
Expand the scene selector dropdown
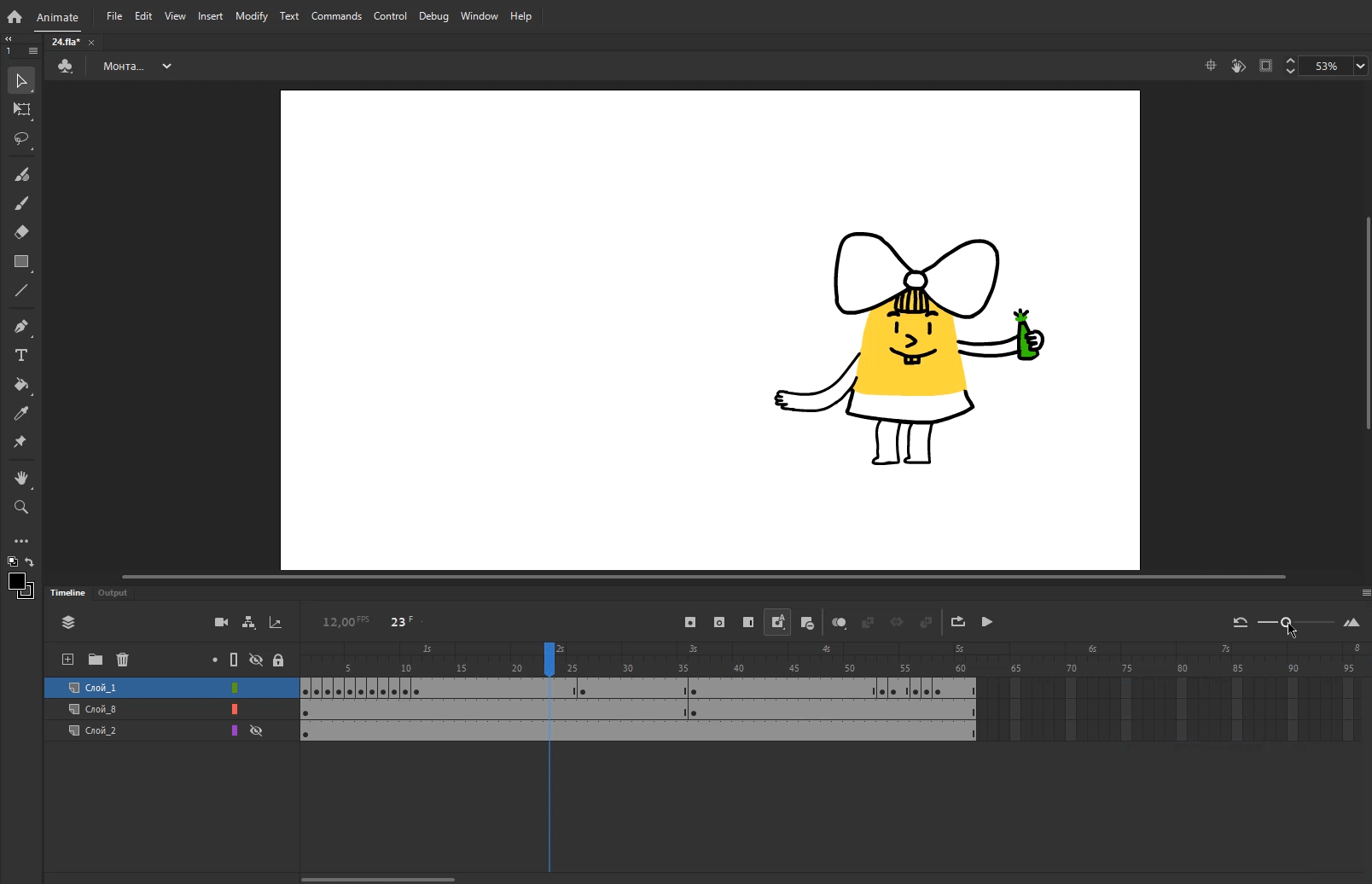[166, 66]
